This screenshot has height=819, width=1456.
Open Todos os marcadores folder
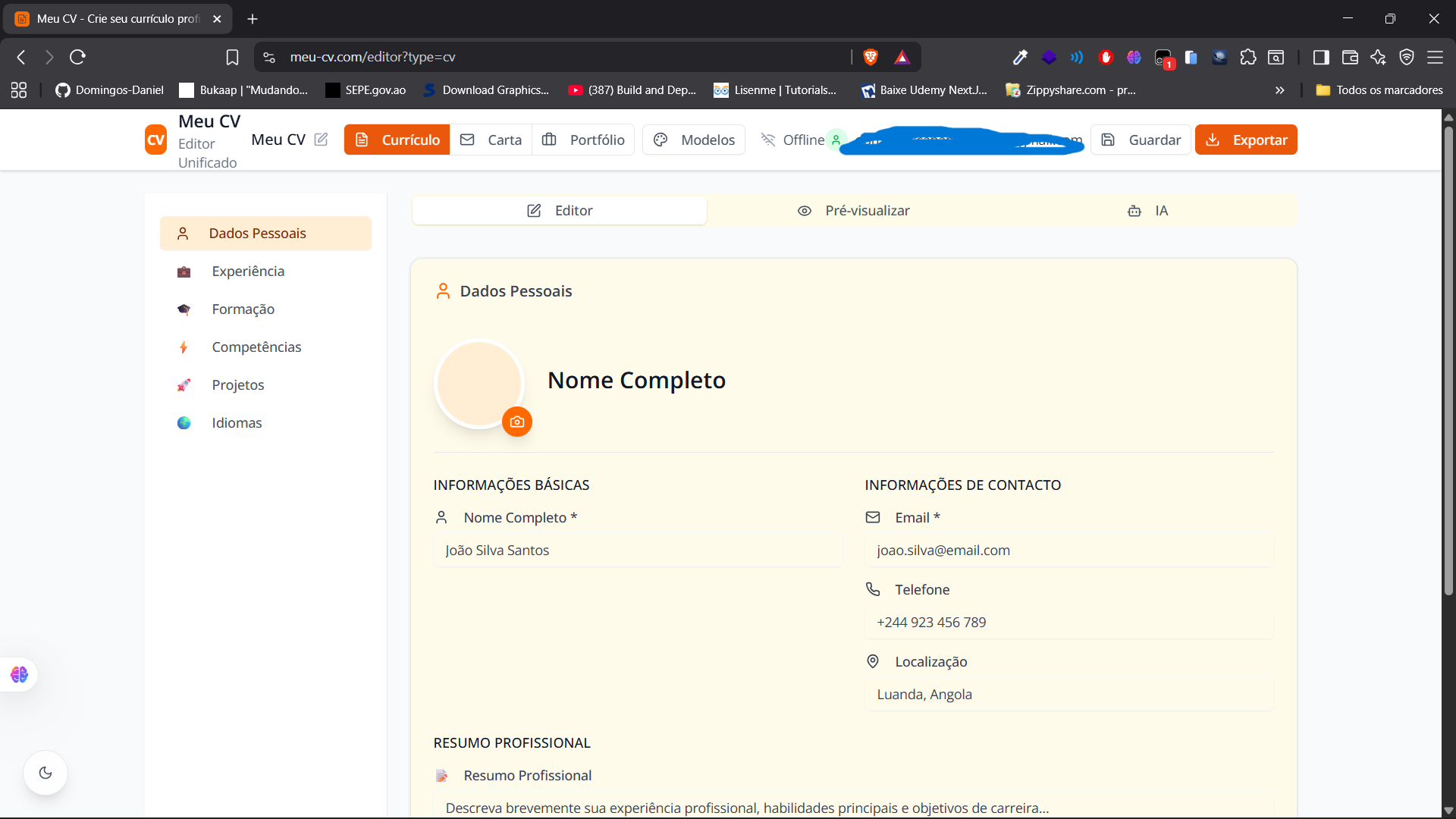[1379, 90]
